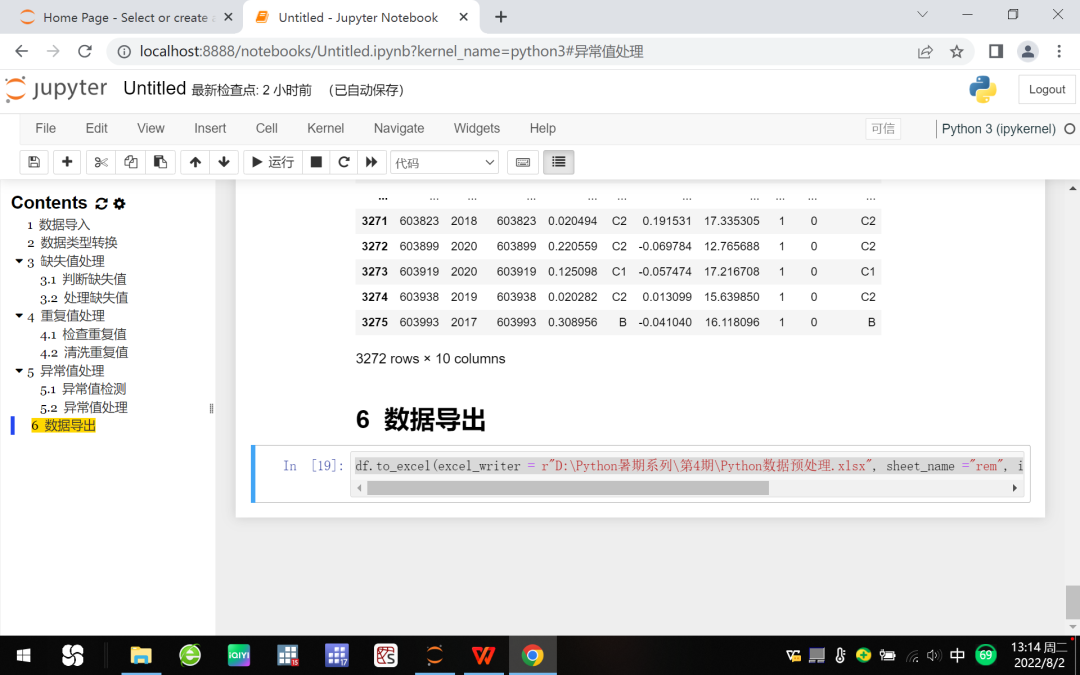Run the cell with 运行 button
Screen dimensions: 1080x675
(273, 162)
